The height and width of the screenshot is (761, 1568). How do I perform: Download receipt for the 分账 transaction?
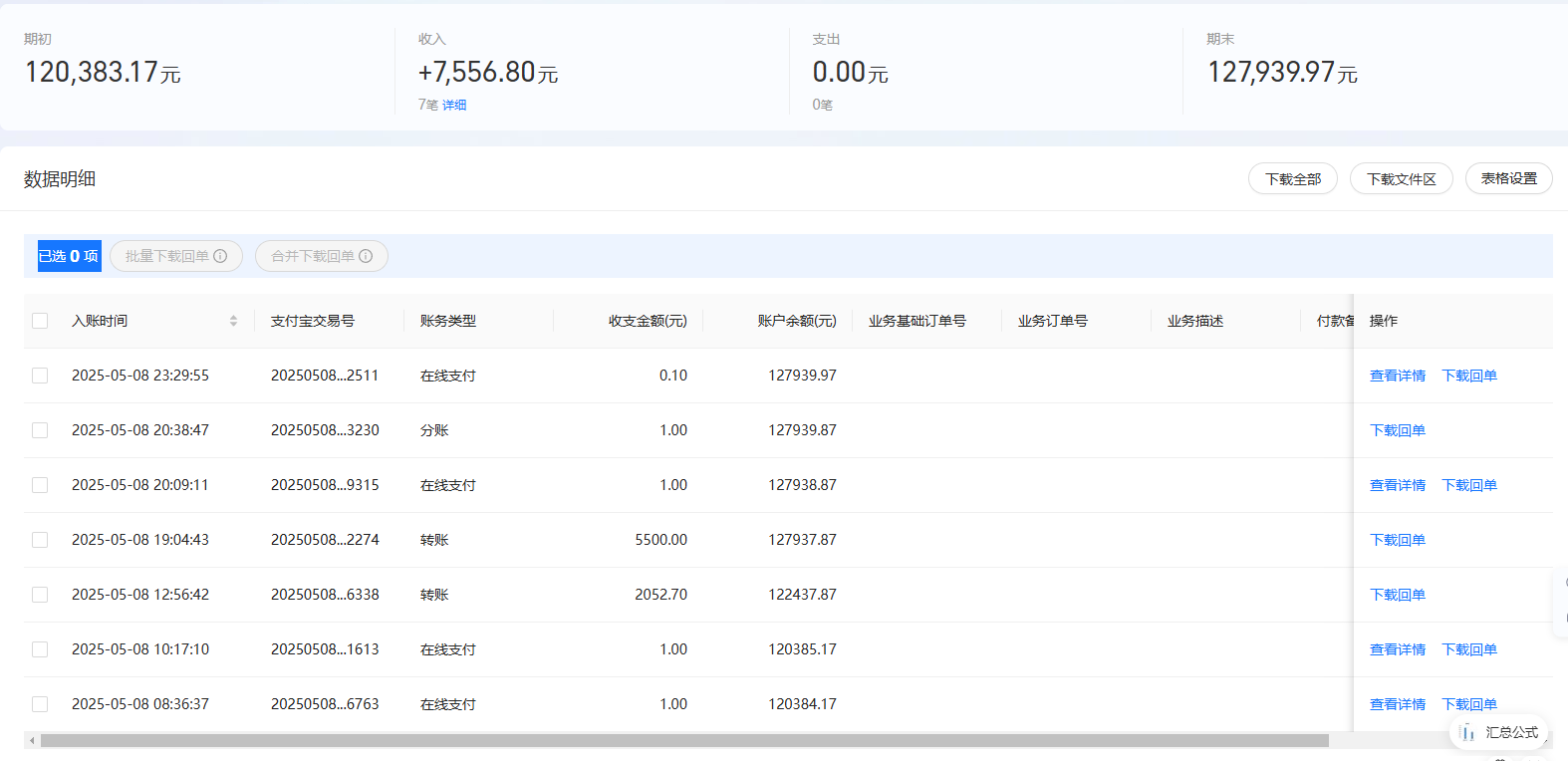tap(1397, 430)
